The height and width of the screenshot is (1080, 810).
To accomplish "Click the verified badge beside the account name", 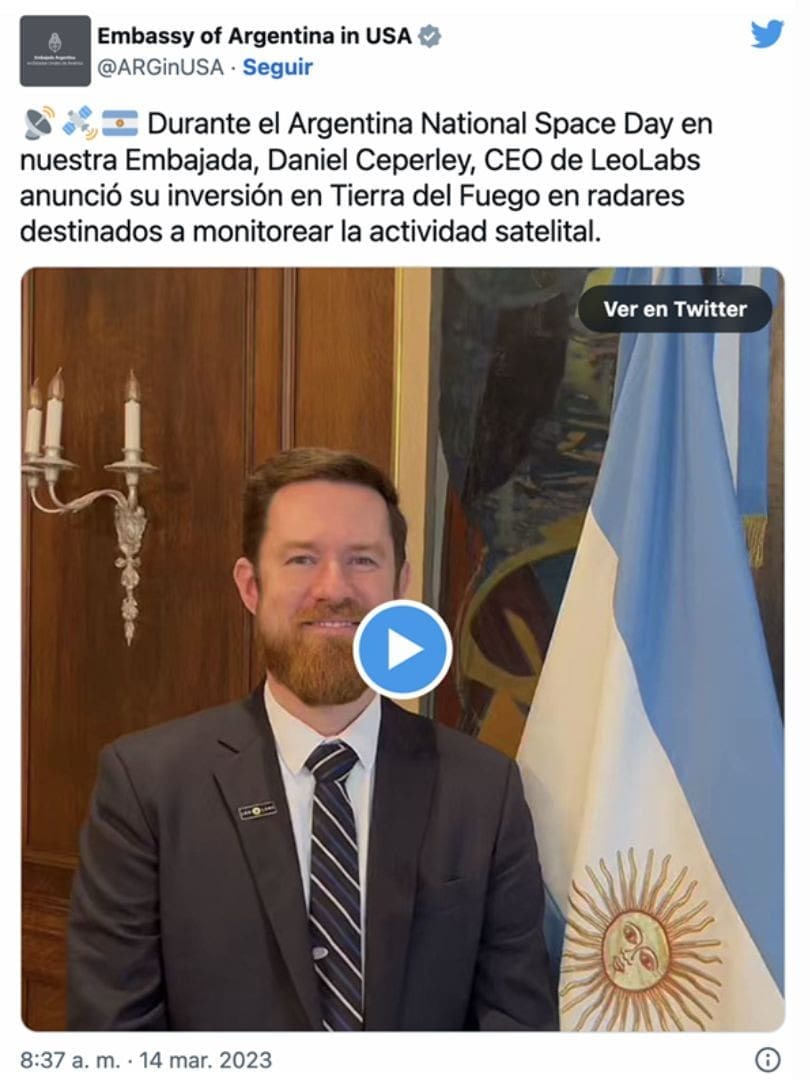I will [430, 36].
